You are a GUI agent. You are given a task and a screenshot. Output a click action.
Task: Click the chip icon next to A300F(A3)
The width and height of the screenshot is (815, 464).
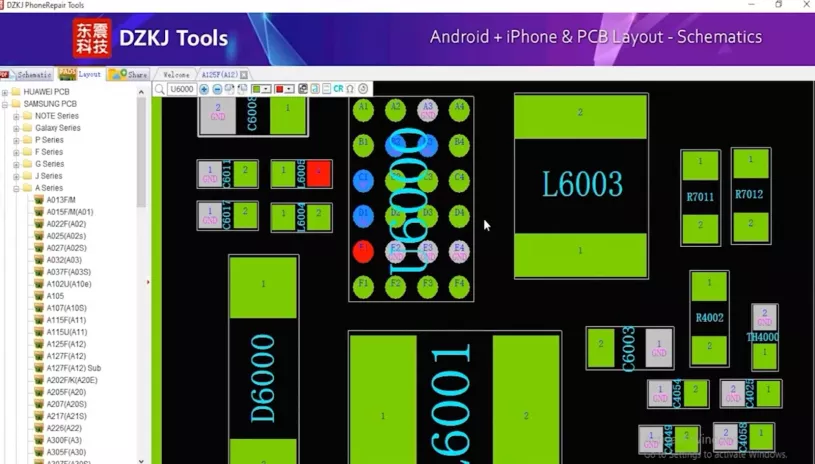pyautogui.click(x=39, y=440)
